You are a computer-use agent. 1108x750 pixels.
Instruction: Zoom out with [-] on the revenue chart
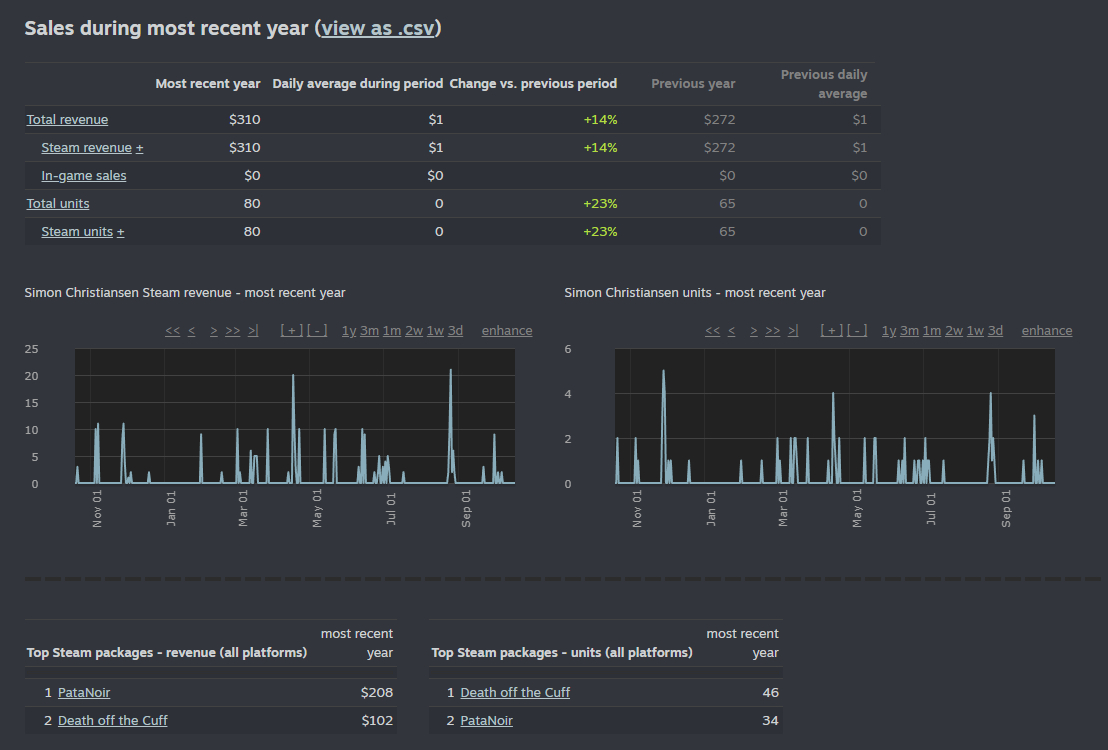[x=317, y=331]
